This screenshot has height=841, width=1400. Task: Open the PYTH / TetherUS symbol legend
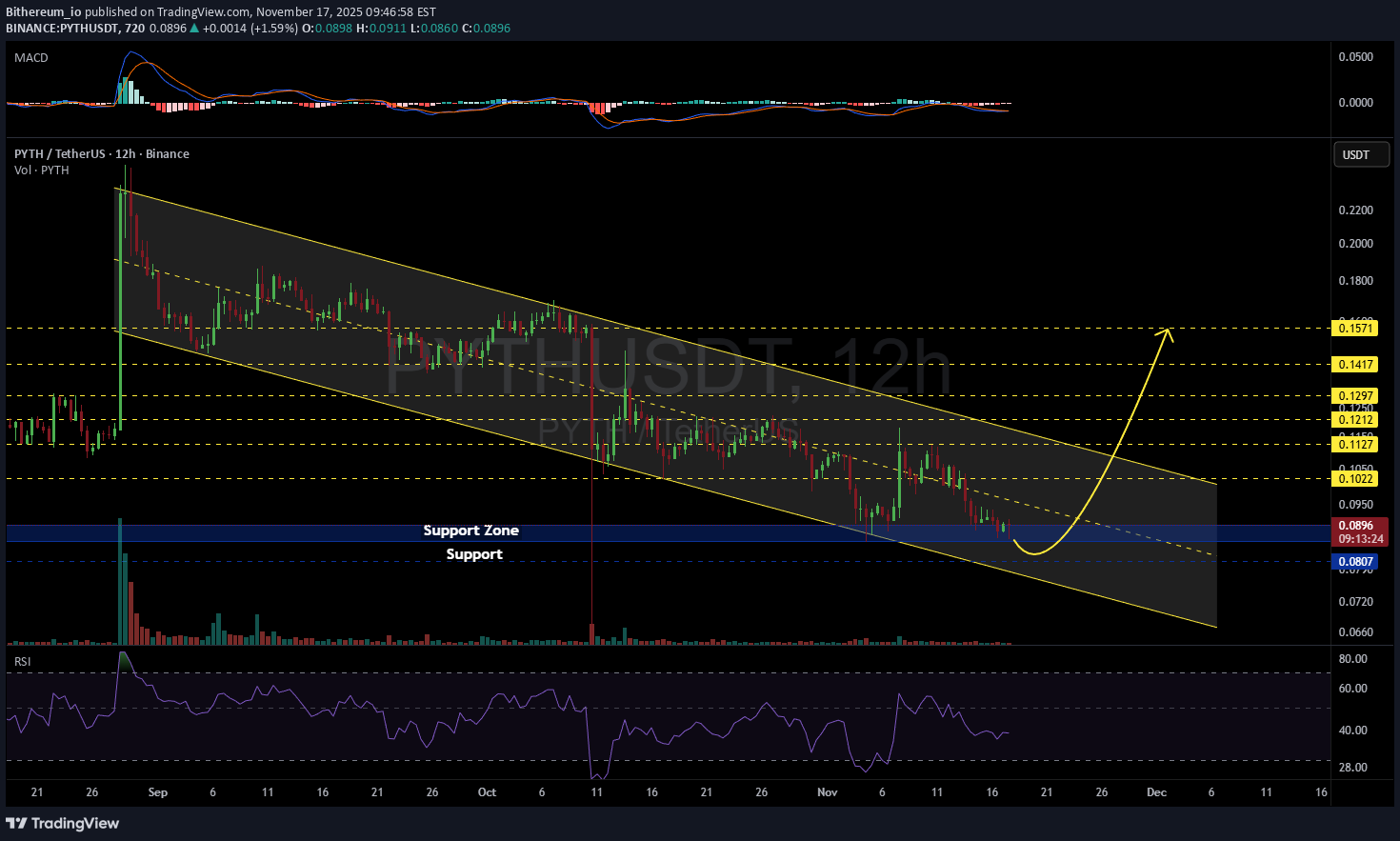click(x=101, y=154)
